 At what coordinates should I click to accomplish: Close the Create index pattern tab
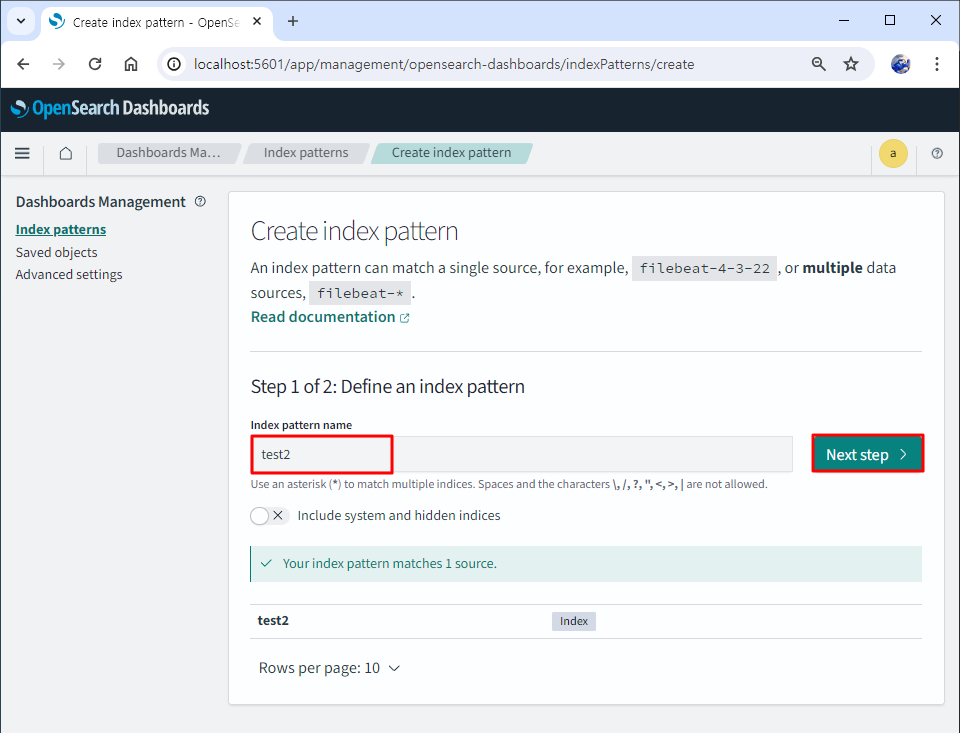257,21
